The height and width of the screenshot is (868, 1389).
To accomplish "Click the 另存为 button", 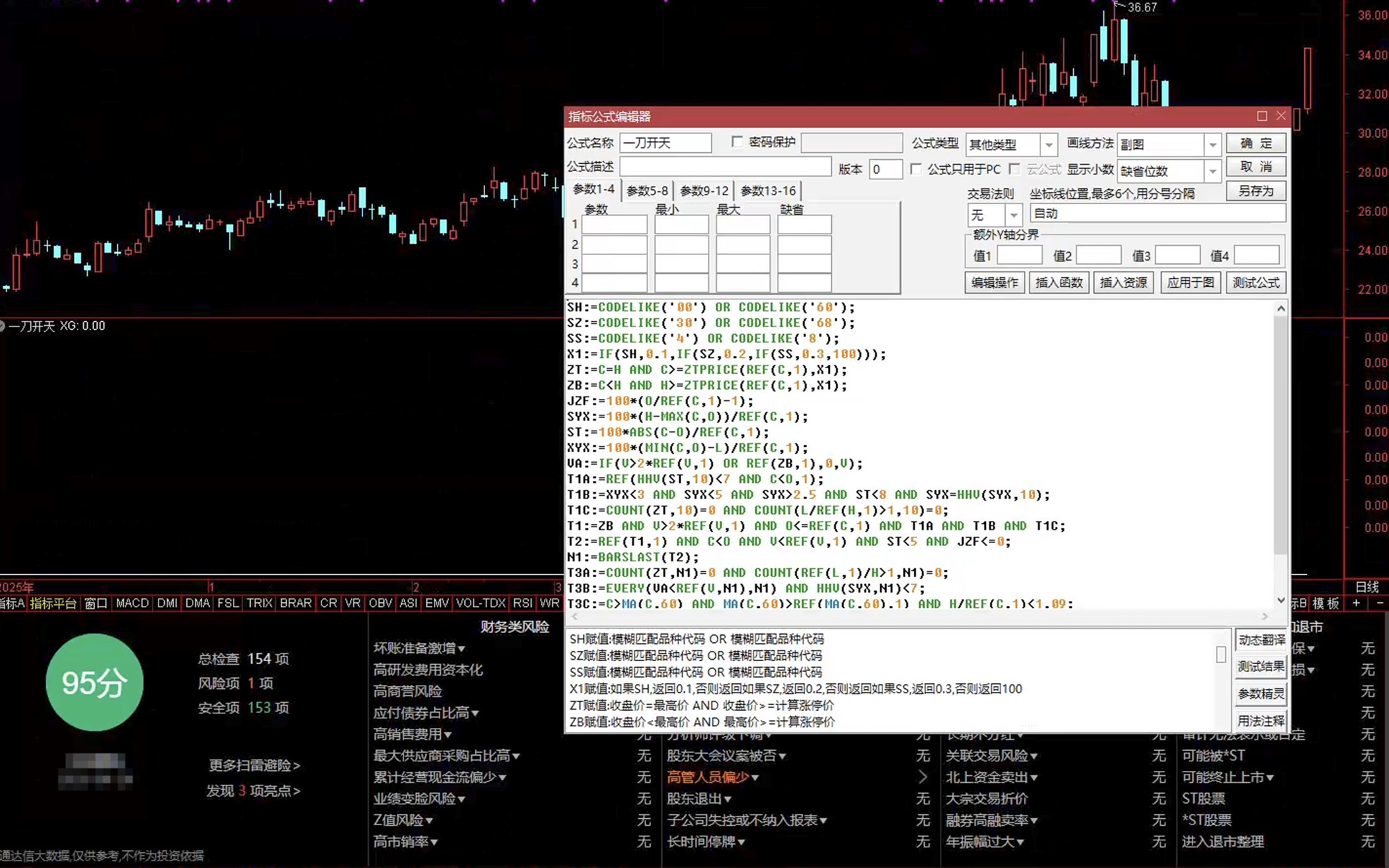I will click(x=1256, y=191).
